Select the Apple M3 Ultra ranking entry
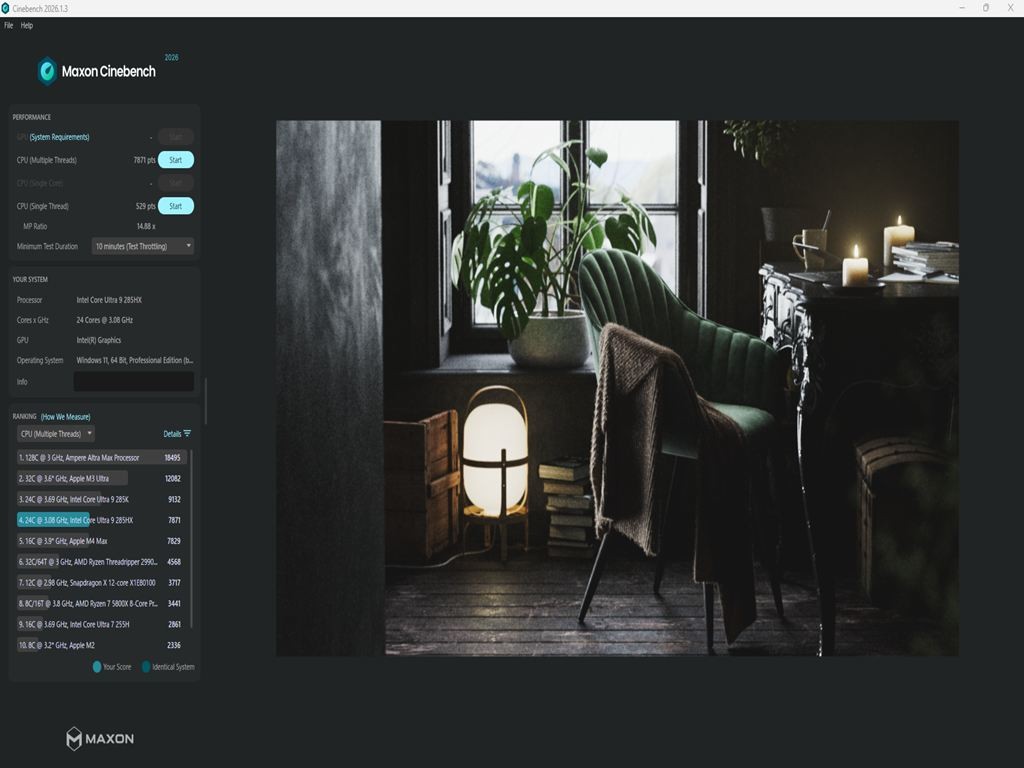Viewport: 1024px width, 768px height. pos(102,479)
